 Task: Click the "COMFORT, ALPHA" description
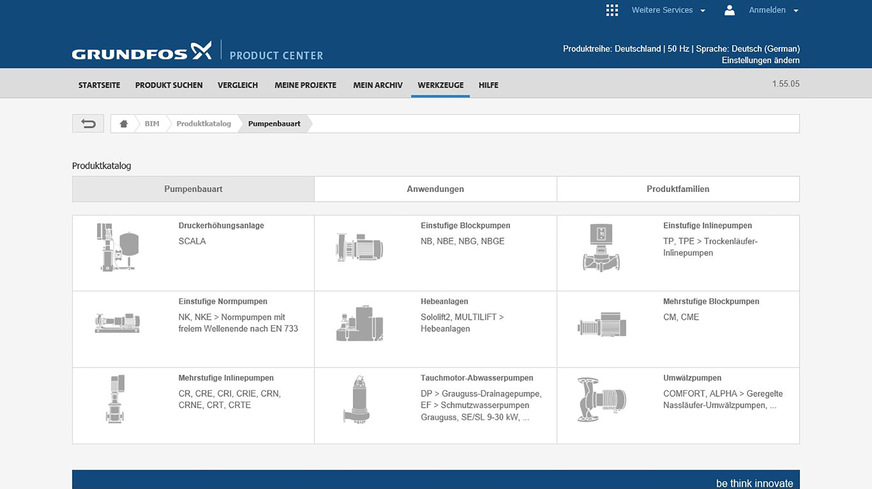[722, 399]
